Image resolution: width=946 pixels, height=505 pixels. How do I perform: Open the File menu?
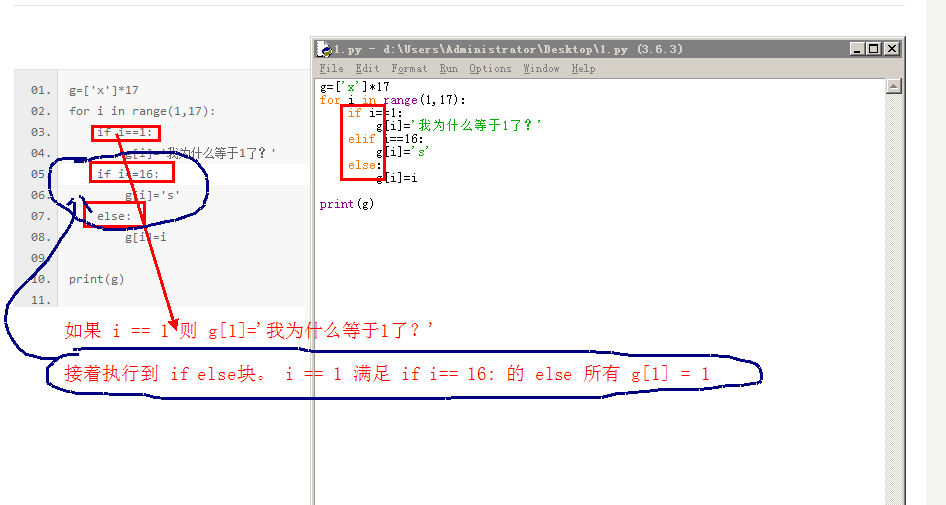pos(331,69)
